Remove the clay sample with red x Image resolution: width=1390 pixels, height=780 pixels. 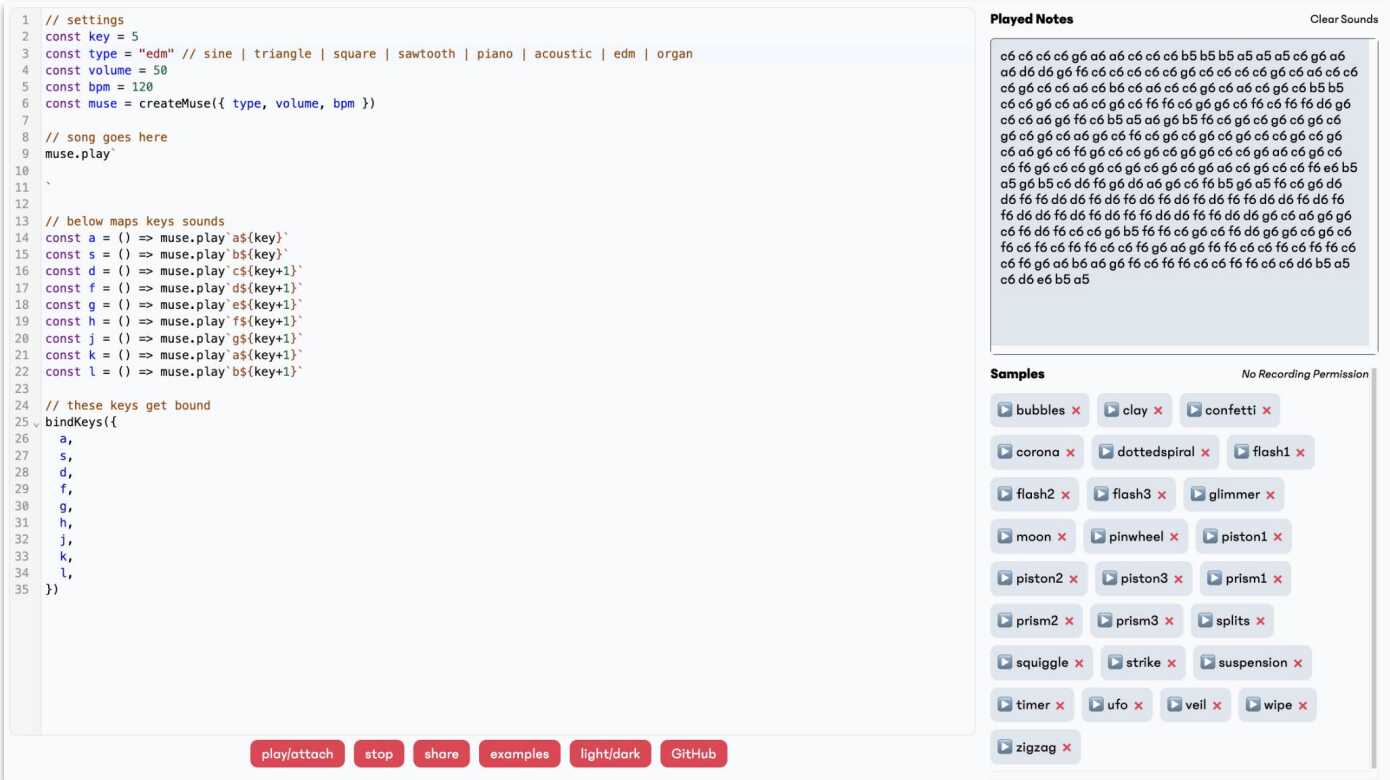coord(1158,411)
